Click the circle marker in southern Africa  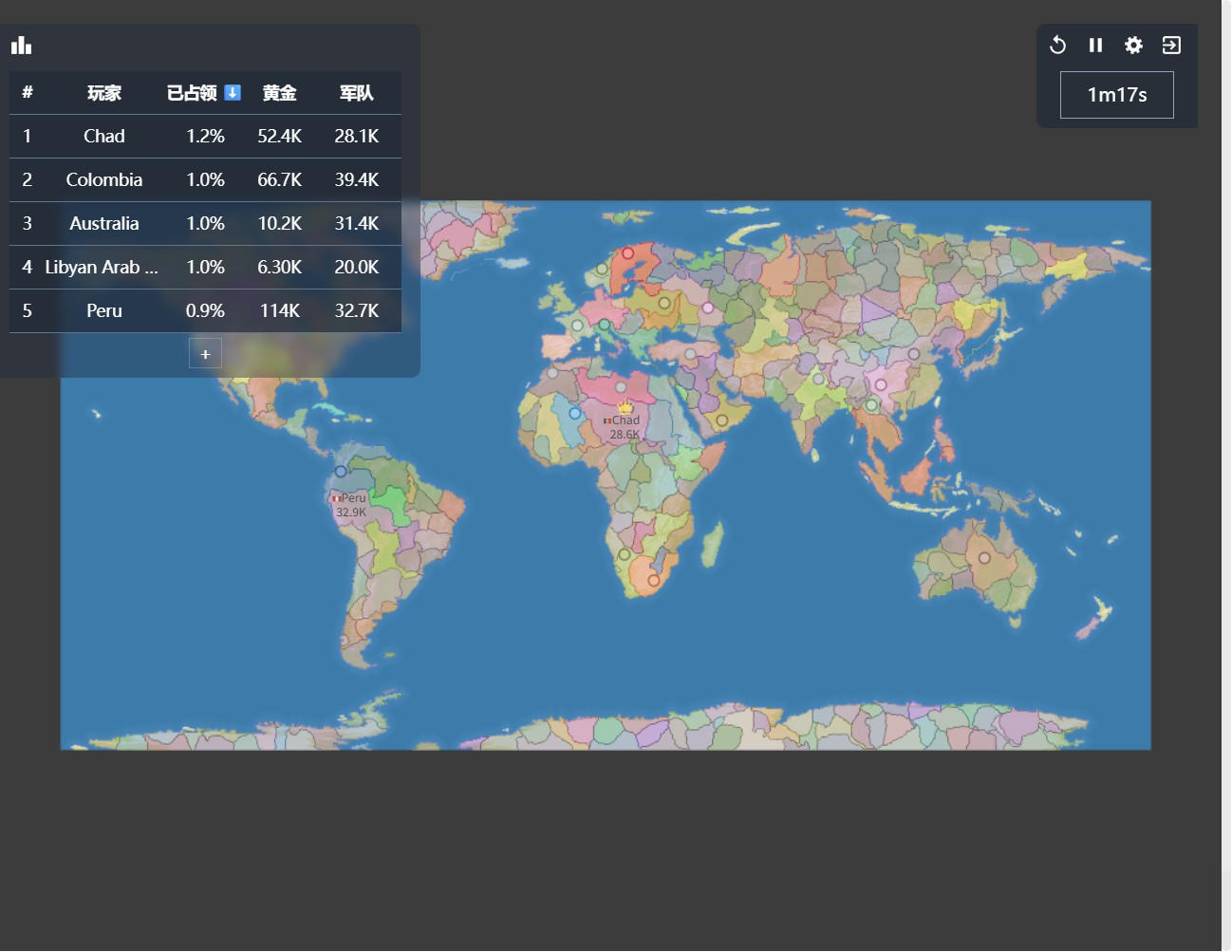point(652,580)
